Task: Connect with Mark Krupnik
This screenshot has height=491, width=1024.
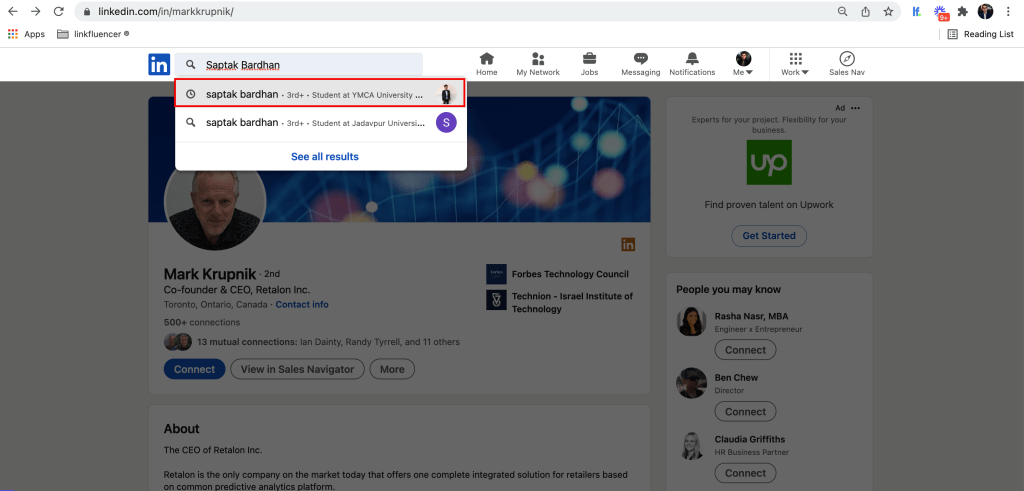Action: (195, 369)
